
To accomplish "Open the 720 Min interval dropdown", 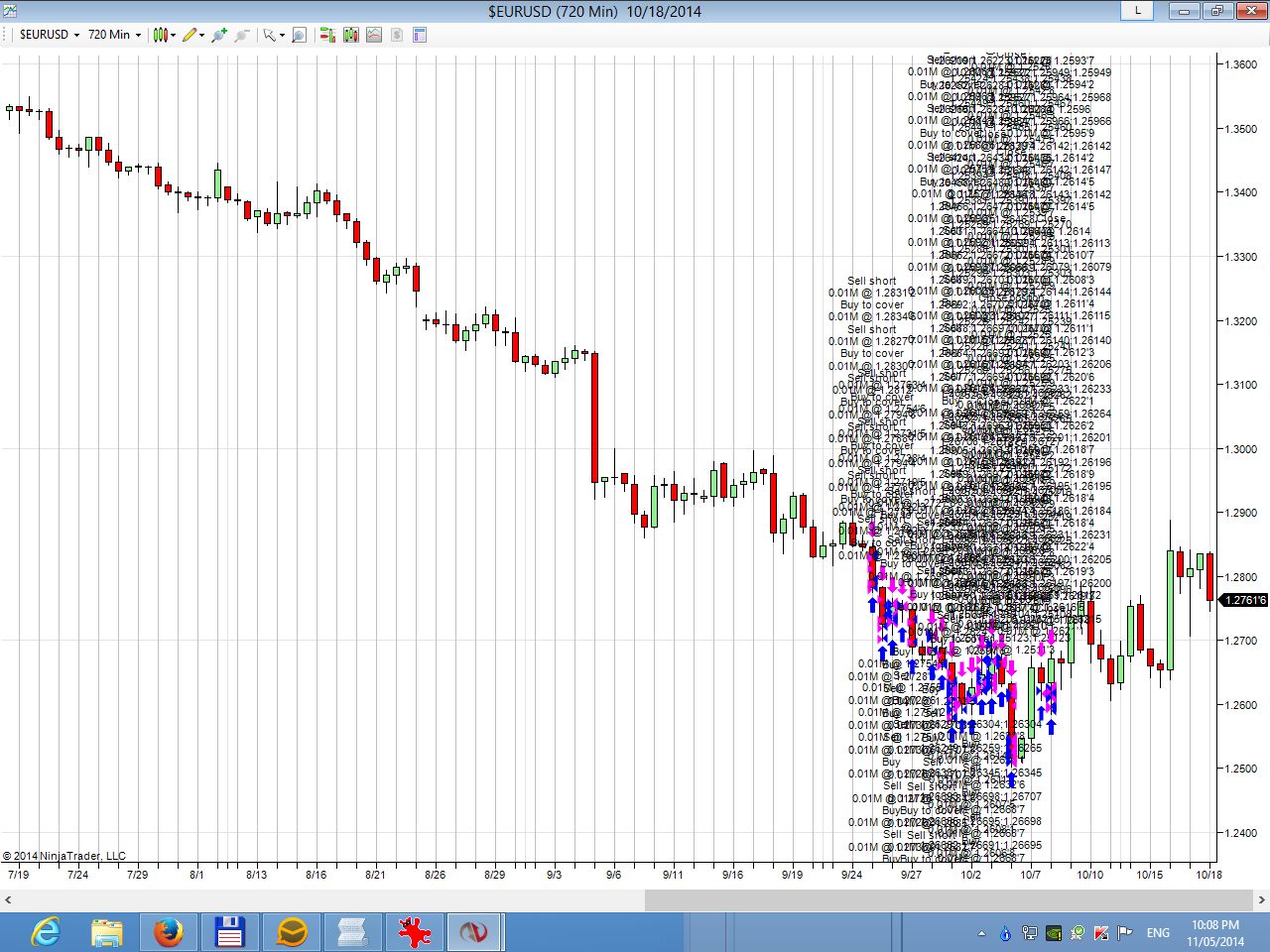I will (x=114, y=35).
